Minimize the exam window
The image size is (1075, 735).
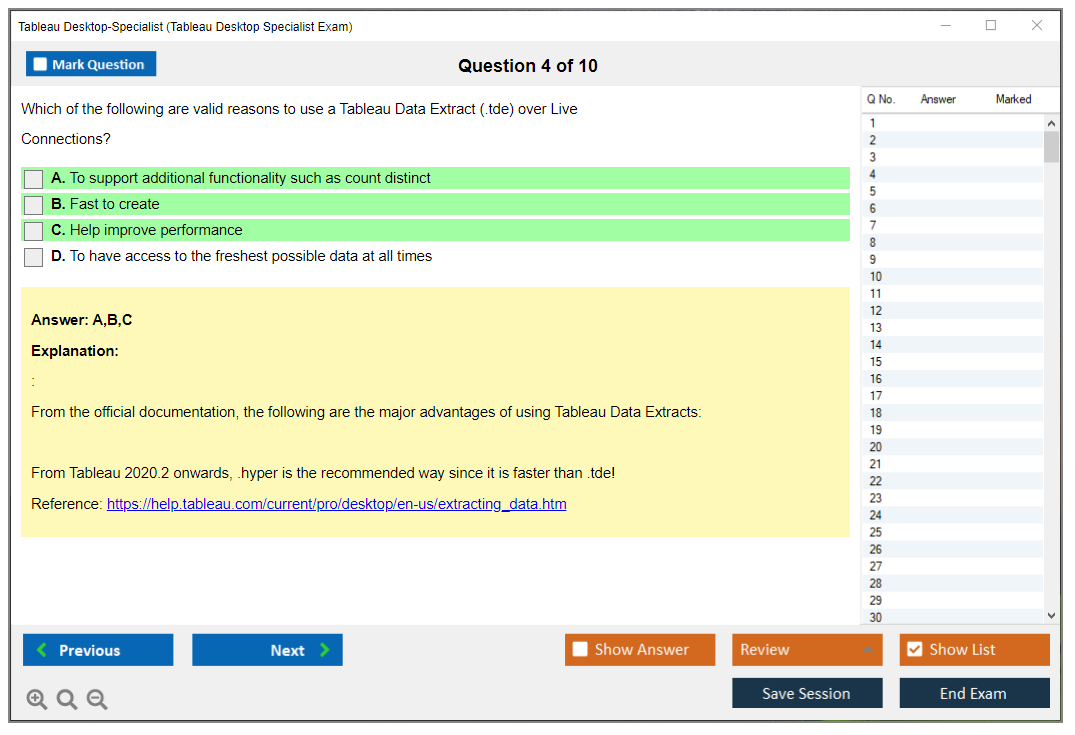(945, 26)
